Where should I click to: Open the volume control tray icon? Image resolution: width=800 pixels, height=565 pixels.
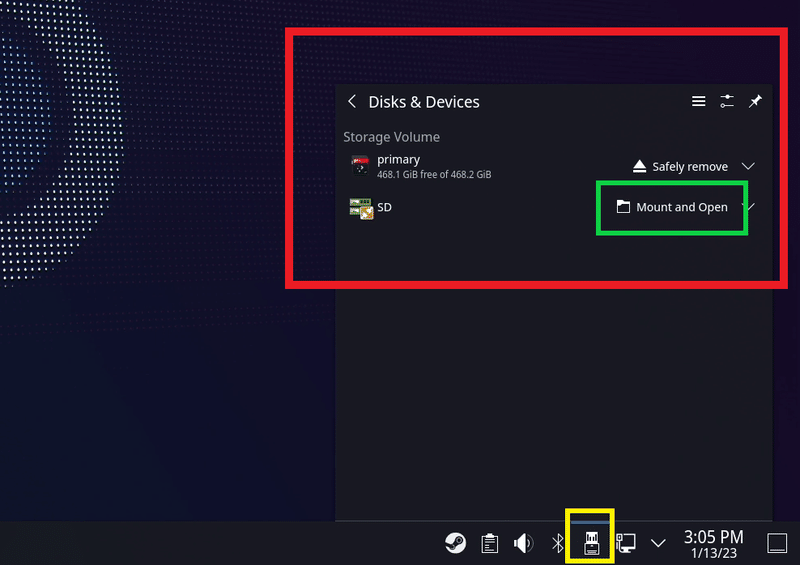point(523,543)
